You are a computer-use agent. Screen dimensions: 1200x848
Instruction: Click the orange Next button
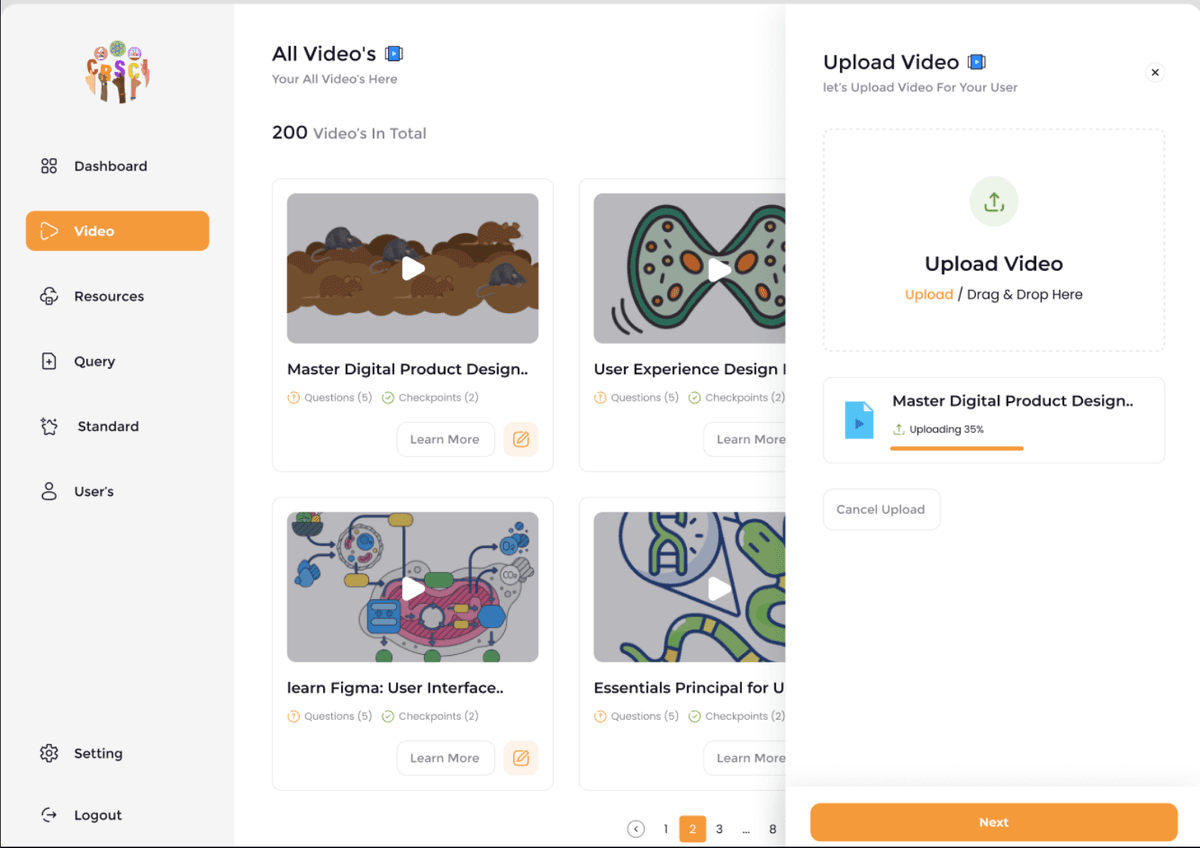click(994, 822)
